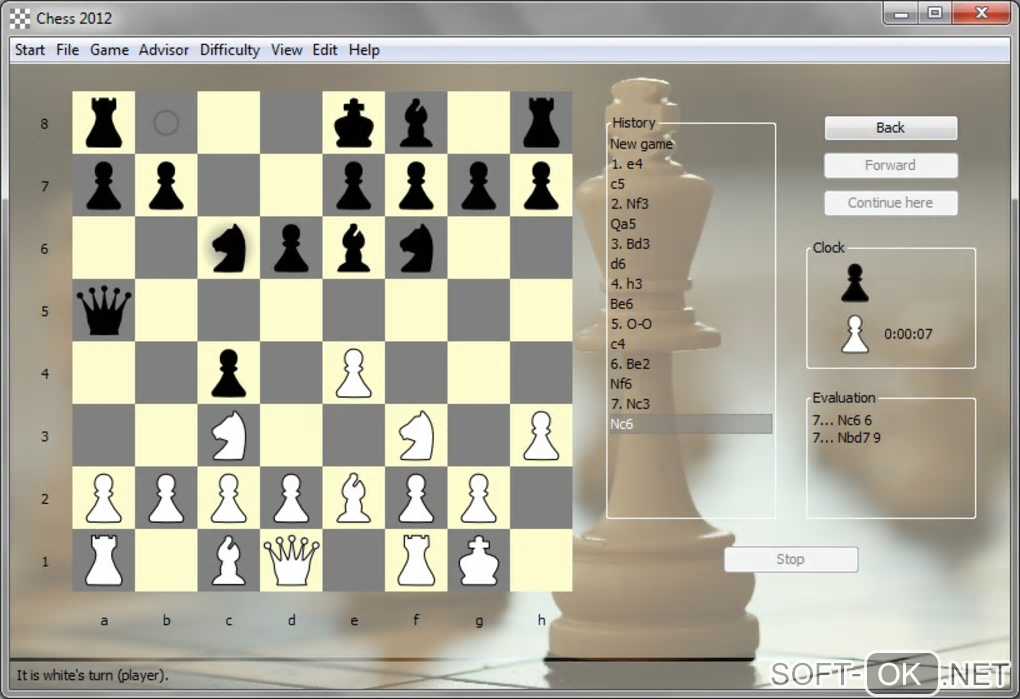Viewport: 1020px width, 699px height.
Task: Select move '7. Nc3' in History
Action: coord(690,404)
